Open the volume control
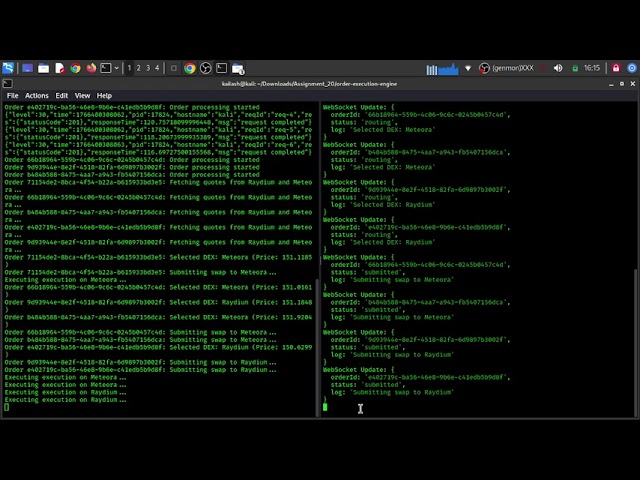This screenshot has width=640, height=480. [x=558, y=68]
